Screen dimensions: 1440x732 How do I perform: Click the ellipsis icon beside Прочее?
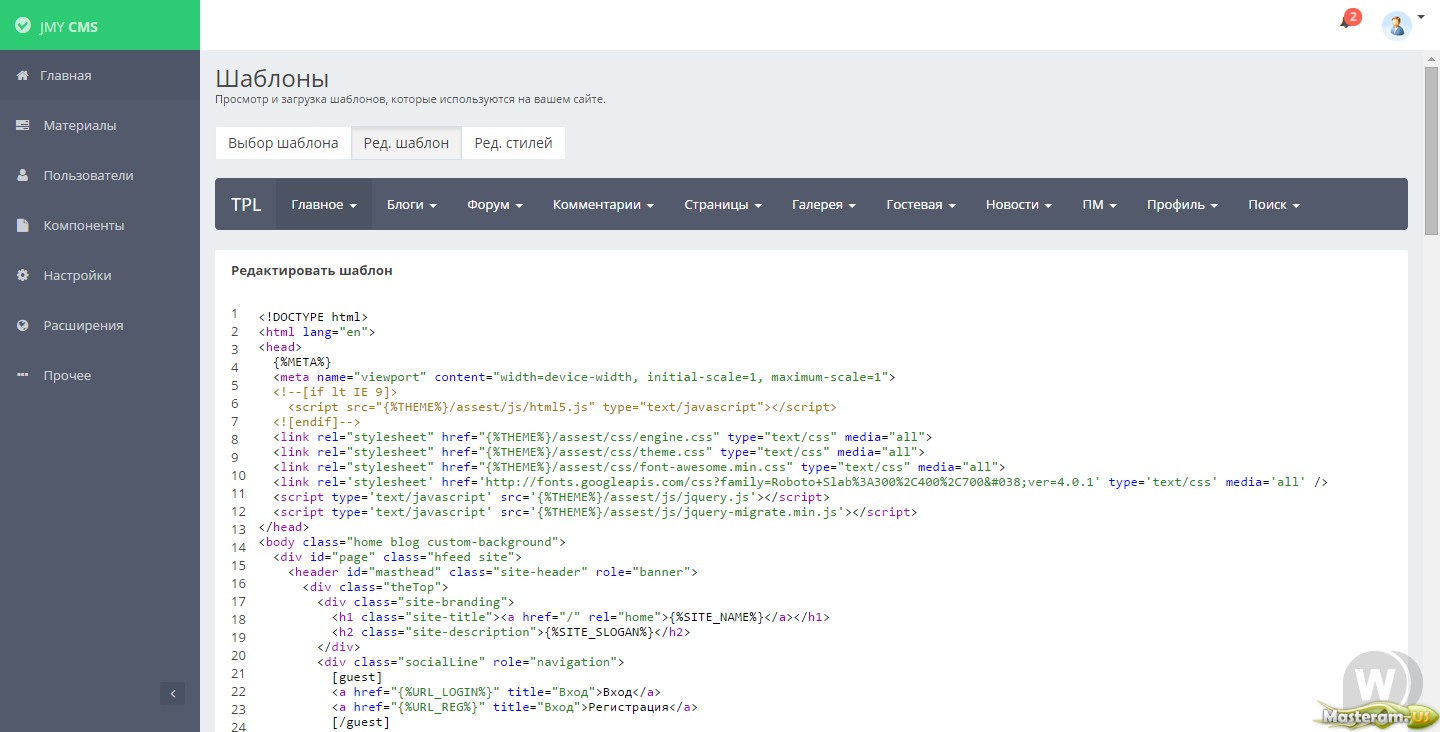22,375
